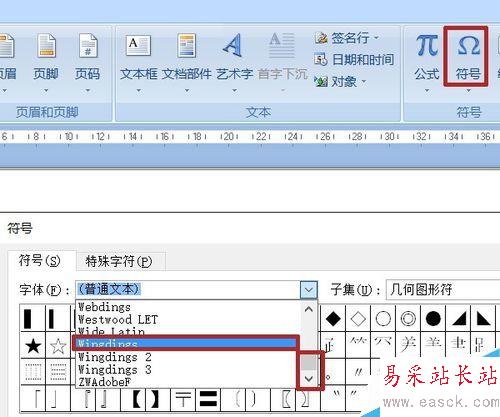Screen dimensions: 500x417
Task: Choose the black circle symbol
Action: (x=433, y=319)
